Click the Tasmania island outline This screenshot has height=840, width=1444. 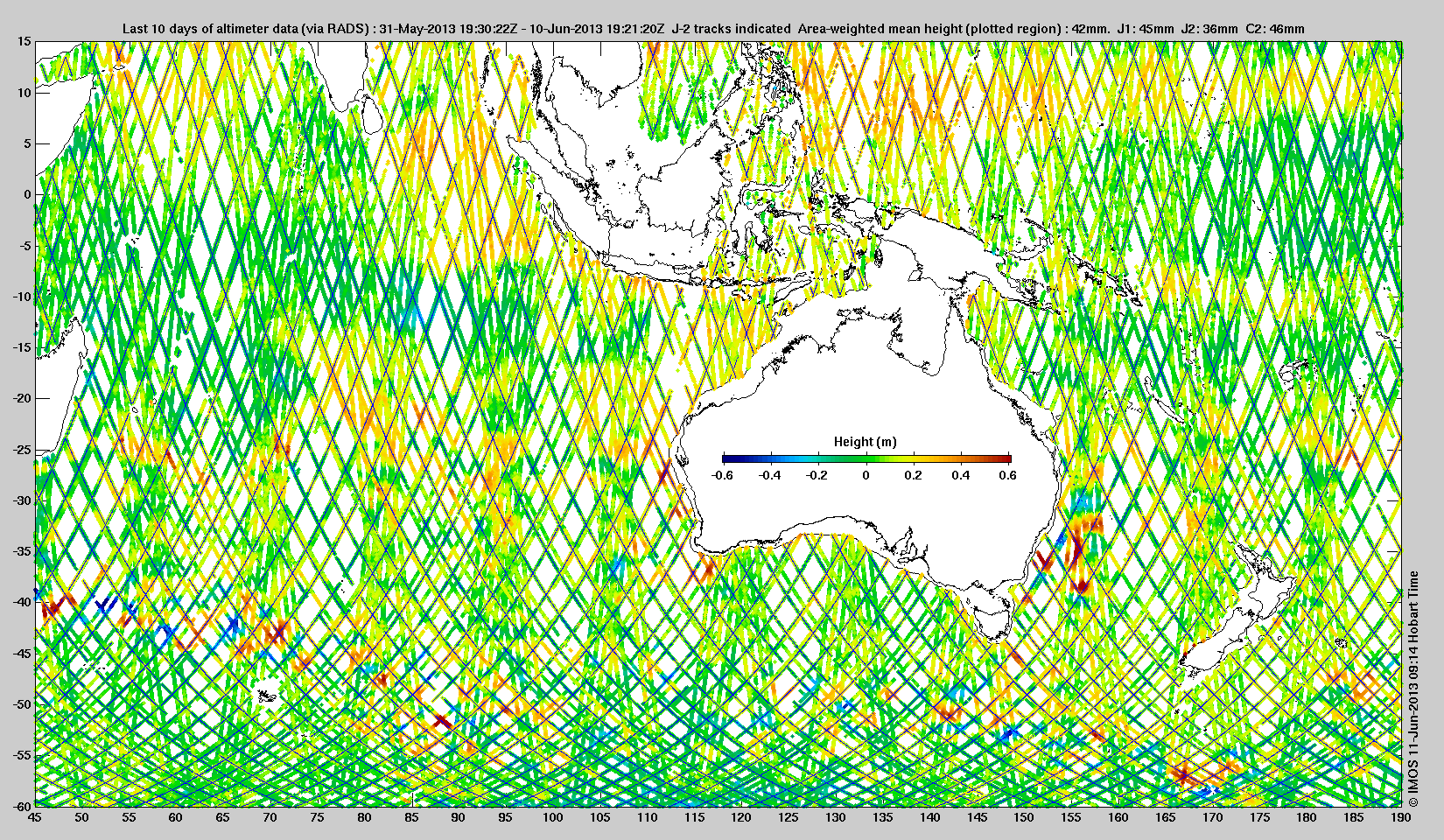(992, 619)
